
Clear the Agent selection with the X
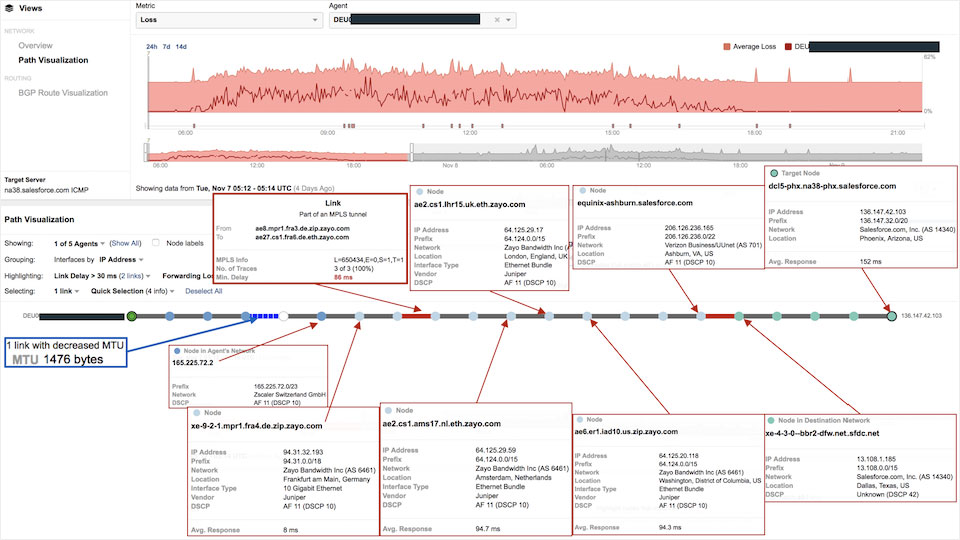coord(497,19)
